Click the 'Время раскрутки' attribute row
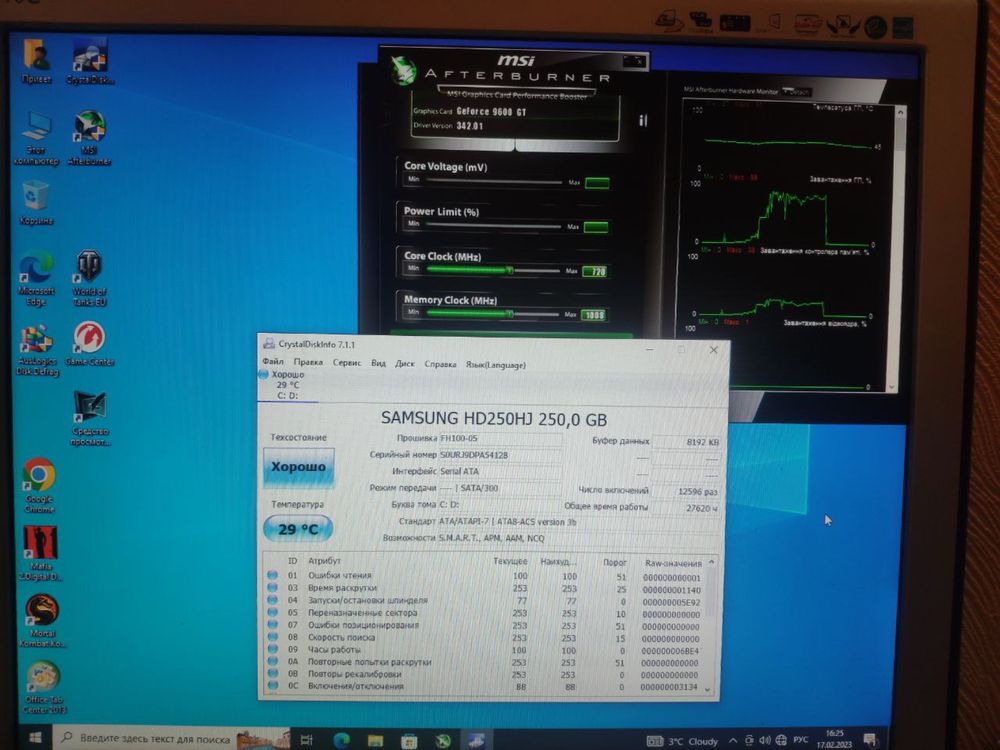 [x=485, y=588]
